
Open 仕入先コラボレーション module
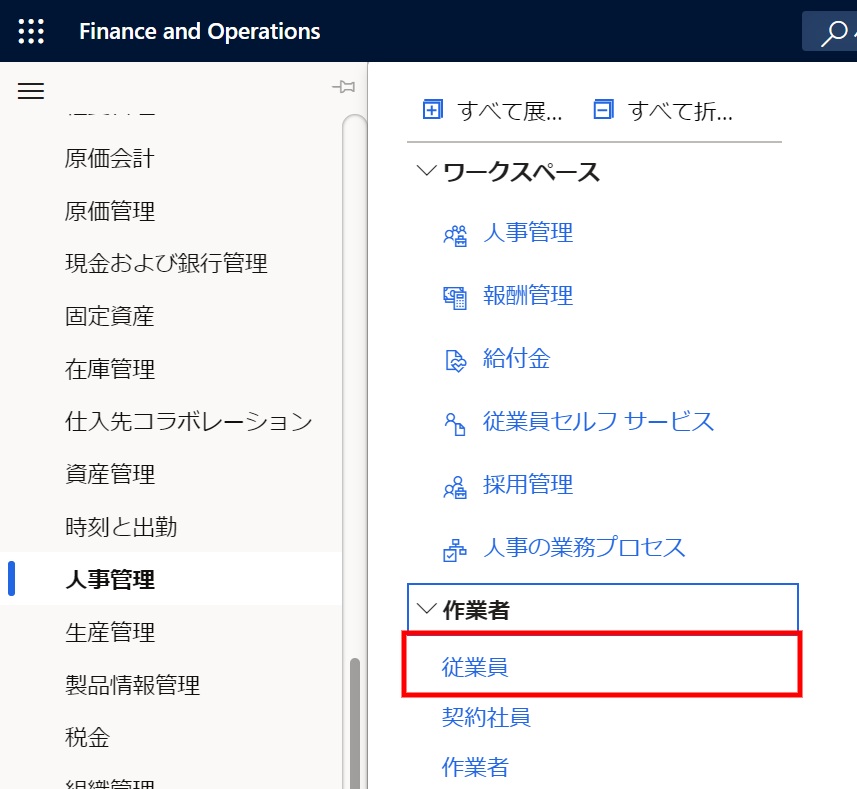coord(189,421)
